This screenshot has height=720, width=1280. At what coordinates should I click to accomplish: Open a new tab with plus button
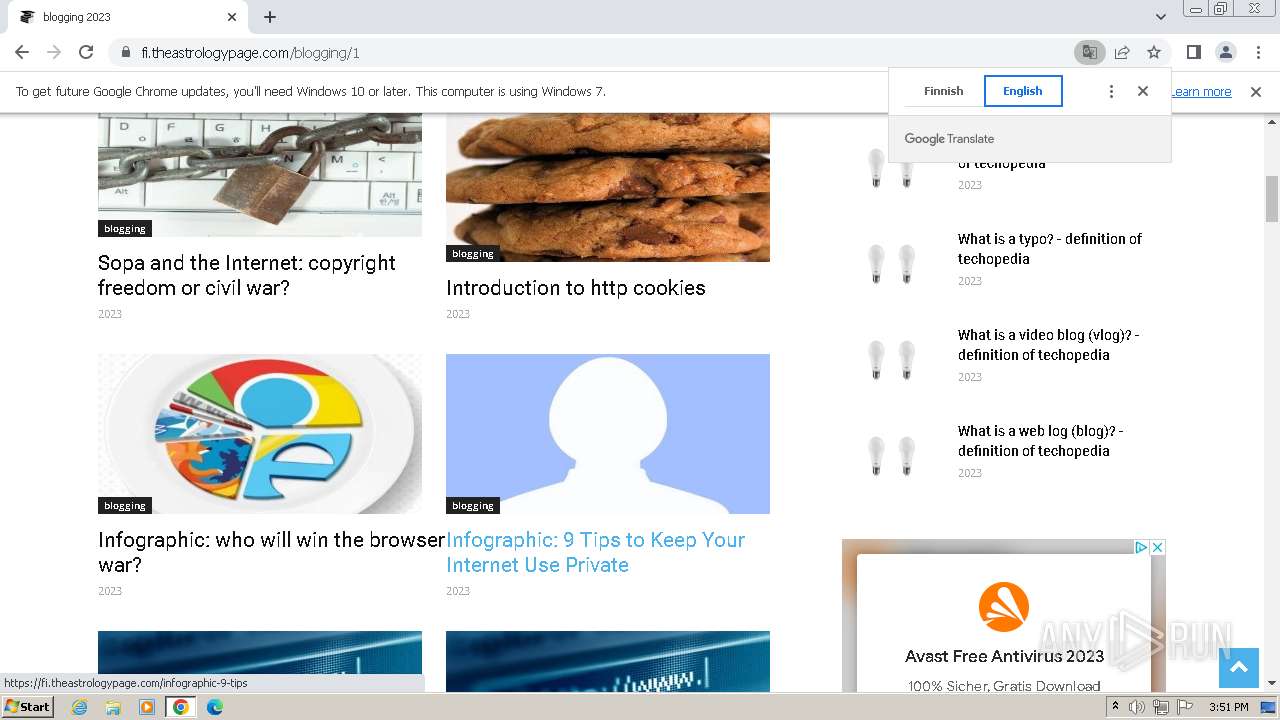pyautogui.click(x=270, y=17)
